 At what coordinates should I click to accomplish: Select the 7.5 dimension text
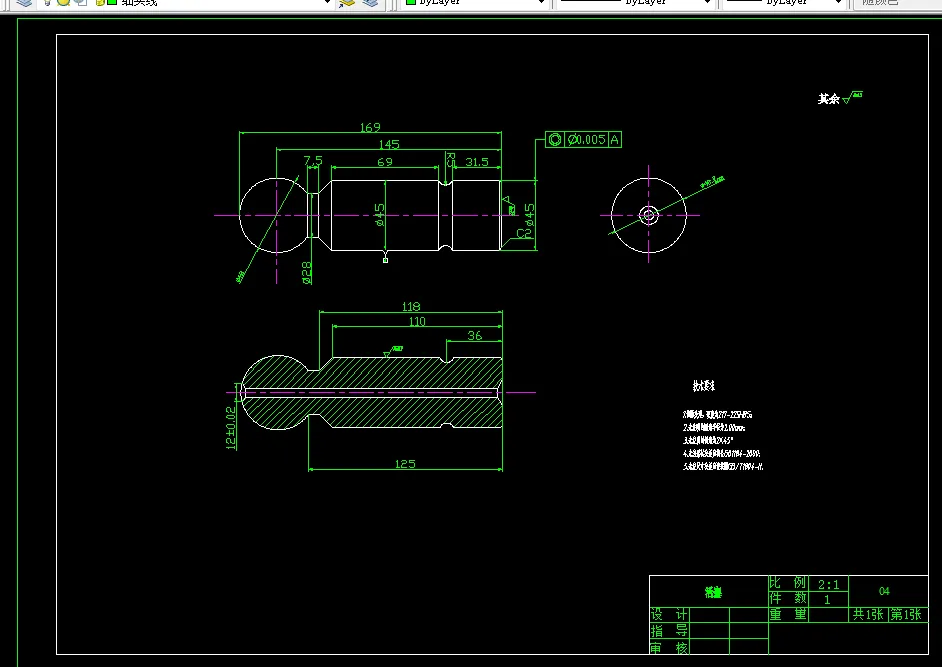[x=312, y=160]
